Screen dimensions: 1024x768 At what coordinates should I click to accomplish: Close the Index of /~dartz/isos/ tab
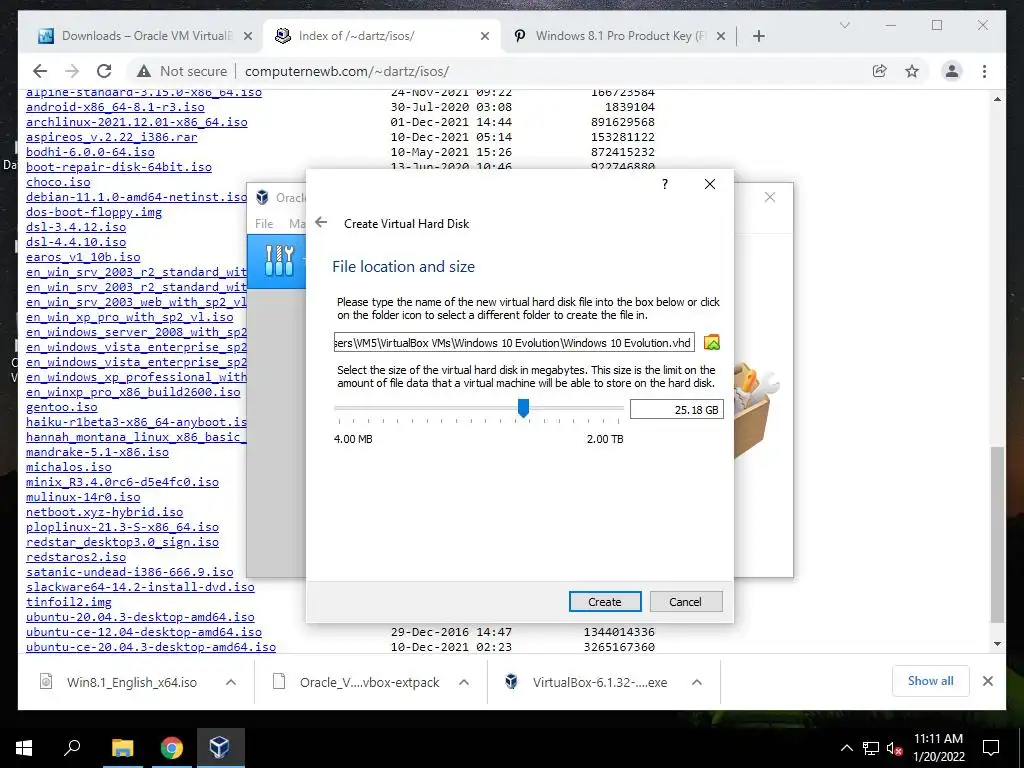click(485, 36)
